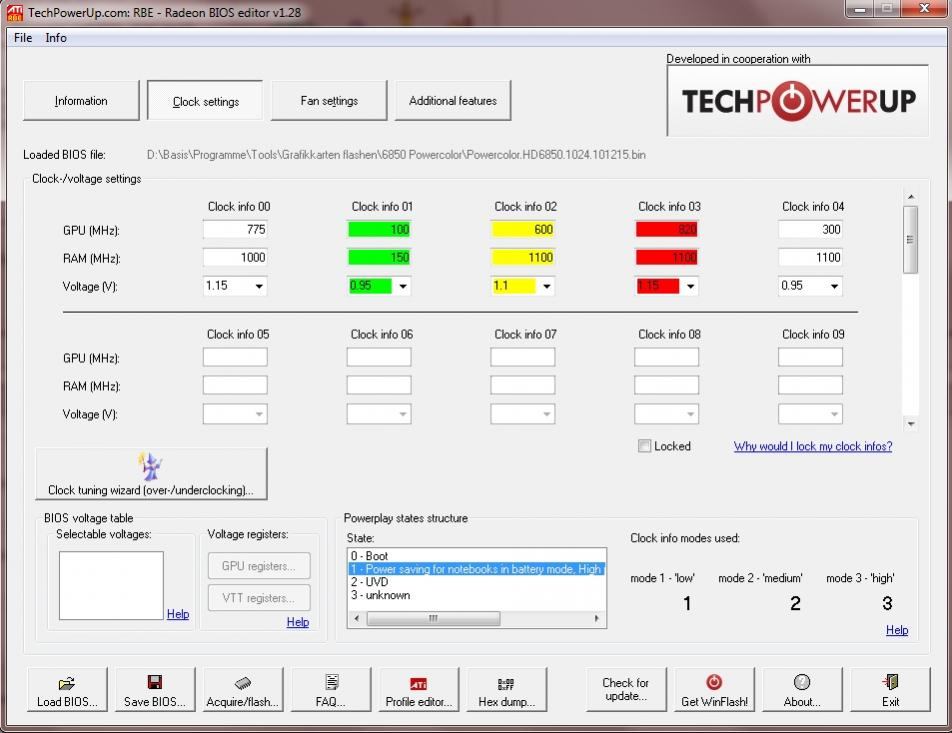Click Get WinFlash power icon button
Viewport: 952px width, 733px height.
click(714, 689)
